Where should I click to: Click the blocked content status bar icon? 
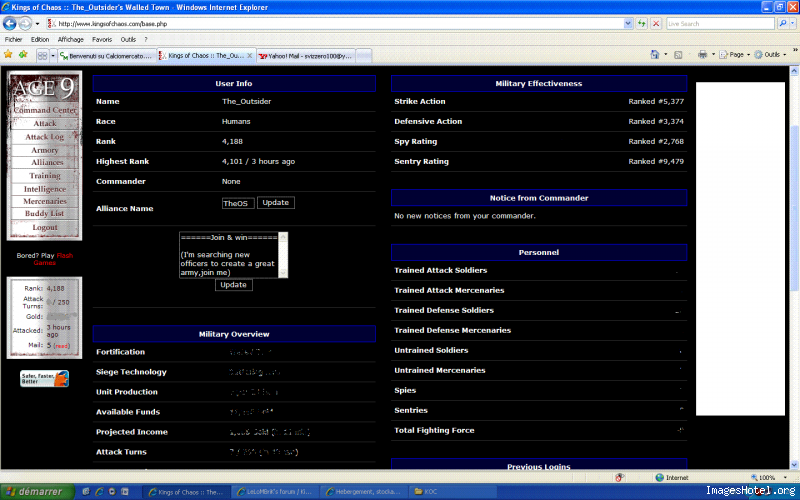click(620, 478)
